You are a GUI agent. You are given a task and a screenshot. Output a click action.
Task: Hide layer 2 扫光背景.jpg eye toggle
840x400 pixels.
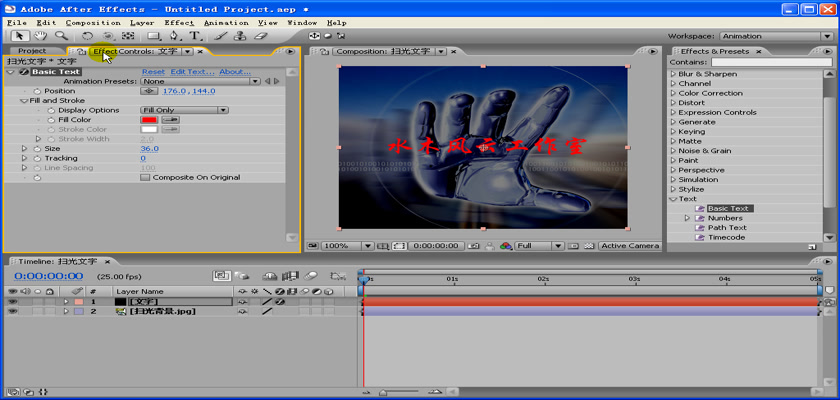tap(12, 311)
